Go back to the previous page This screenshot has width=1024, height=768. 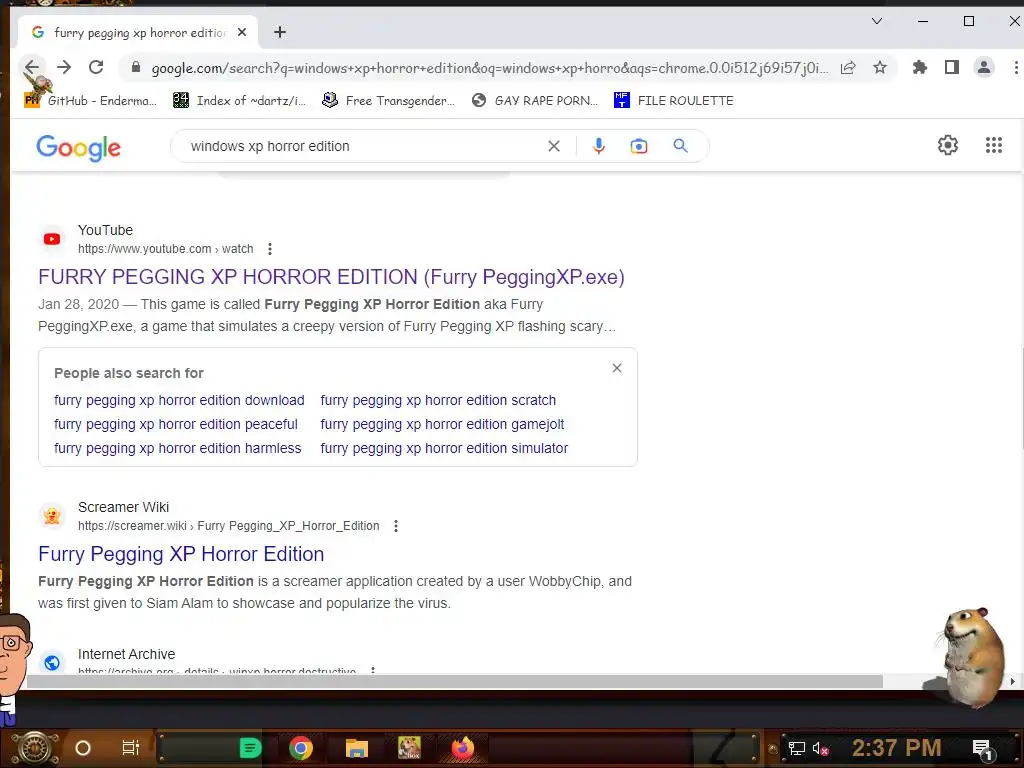click(x=31, y=67)
